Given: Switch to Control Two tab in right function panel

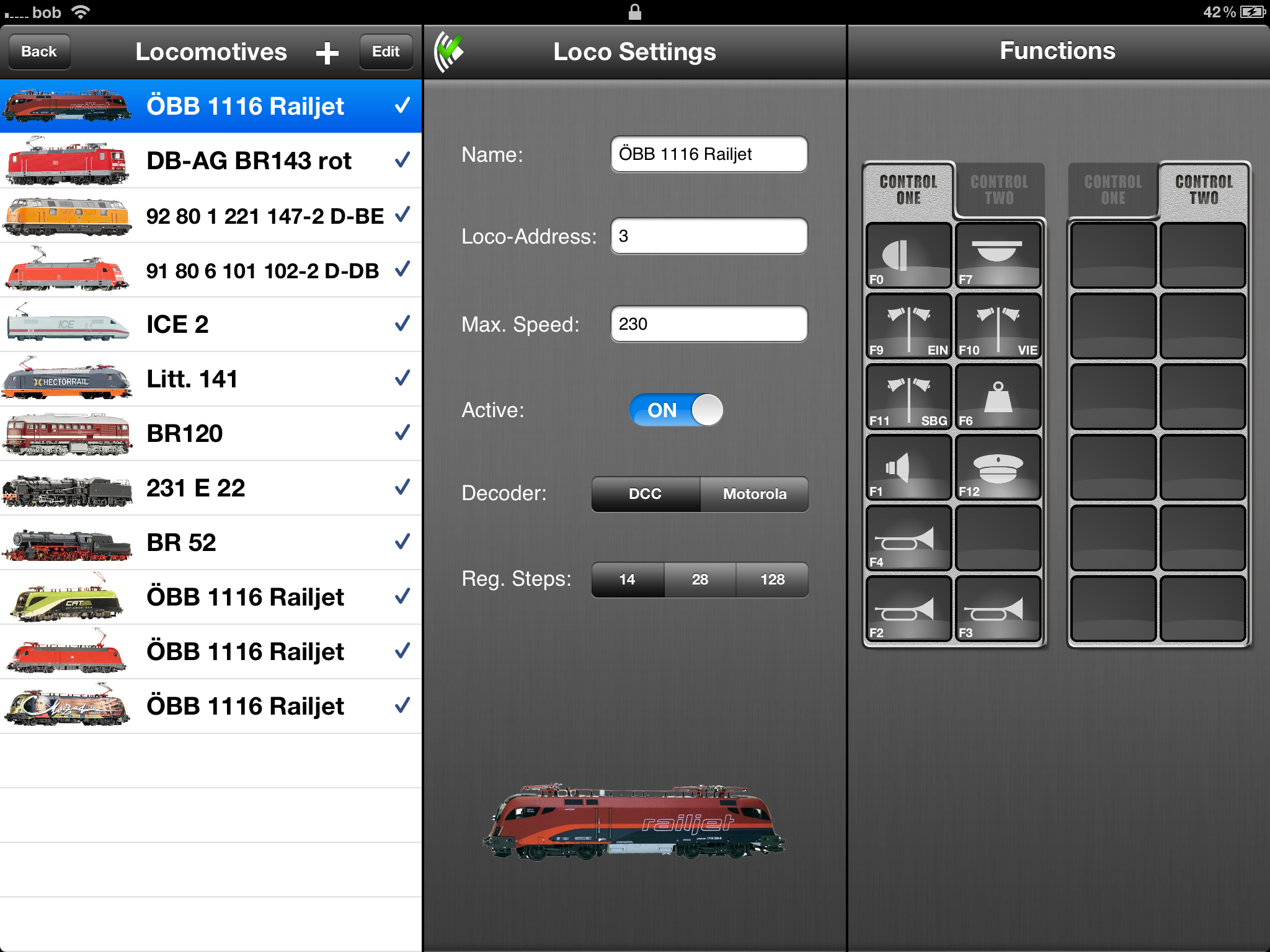Looking at the screenshot, I should [1204, 190].
